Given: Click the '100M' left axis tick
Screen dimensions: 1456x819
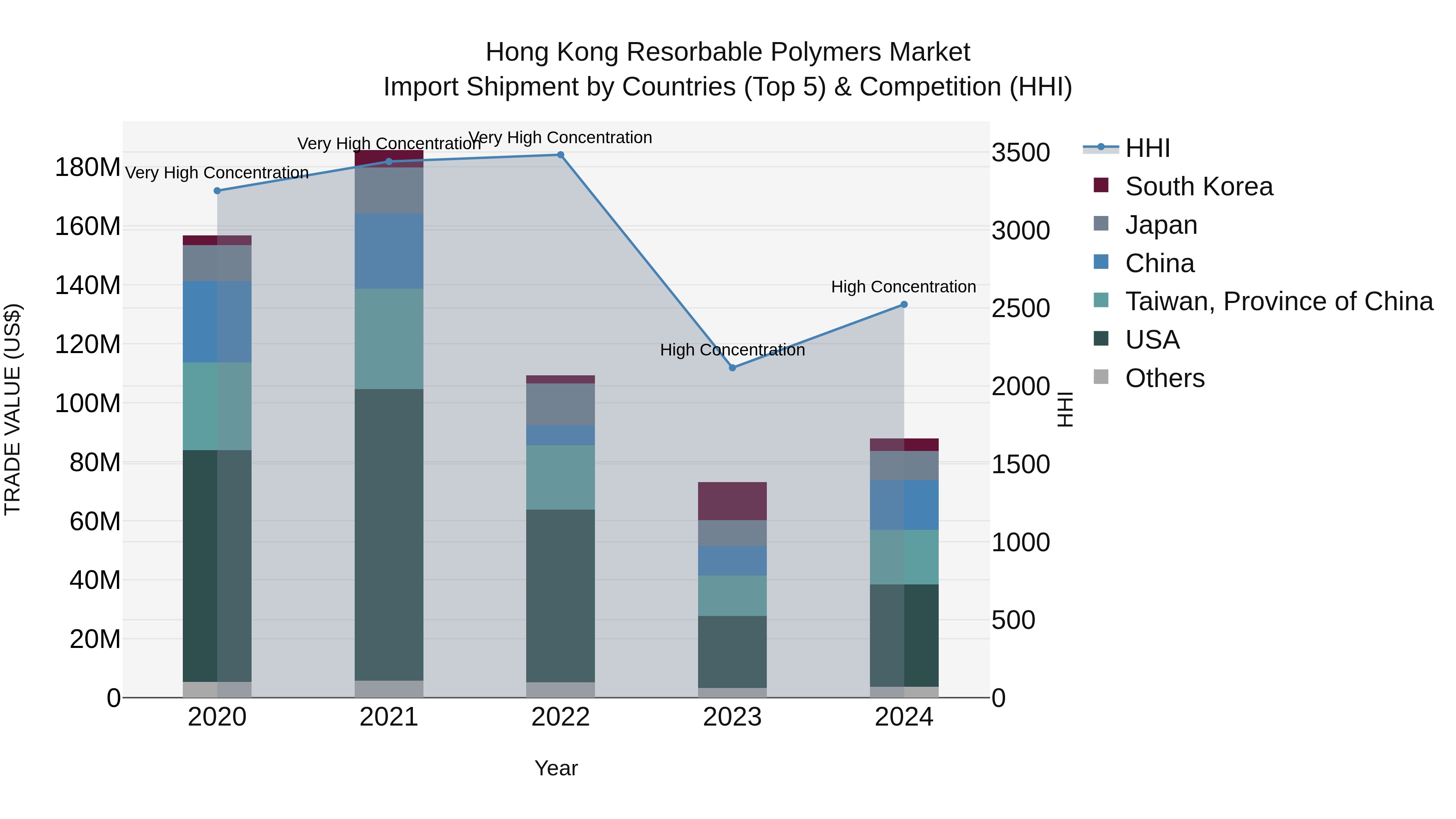Looking at the screenshot, I should tap(88, 404).
